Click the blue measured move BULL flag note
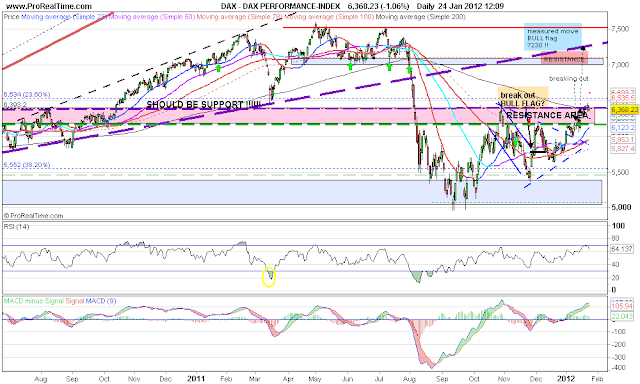The height and width of the screenshot is (384, 640). (553, 38)
